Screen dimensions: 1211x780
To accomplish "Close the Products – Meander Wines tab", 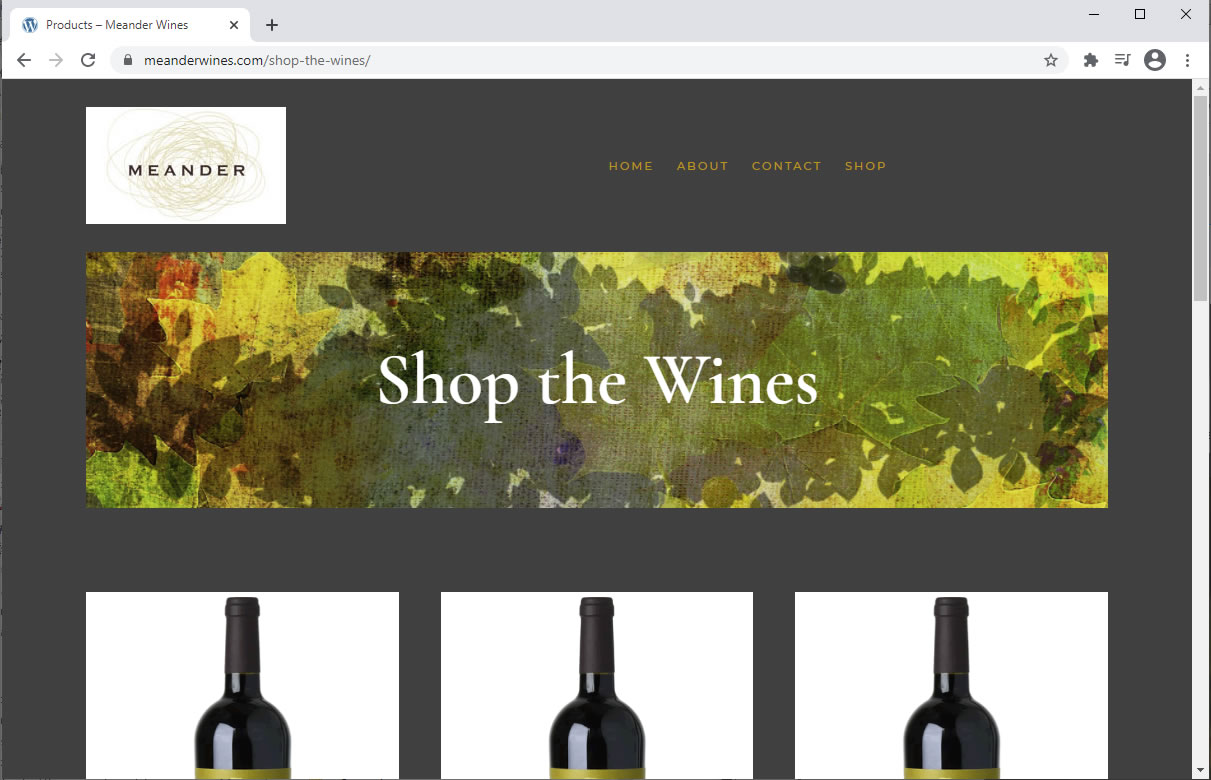I will [234, 25].
